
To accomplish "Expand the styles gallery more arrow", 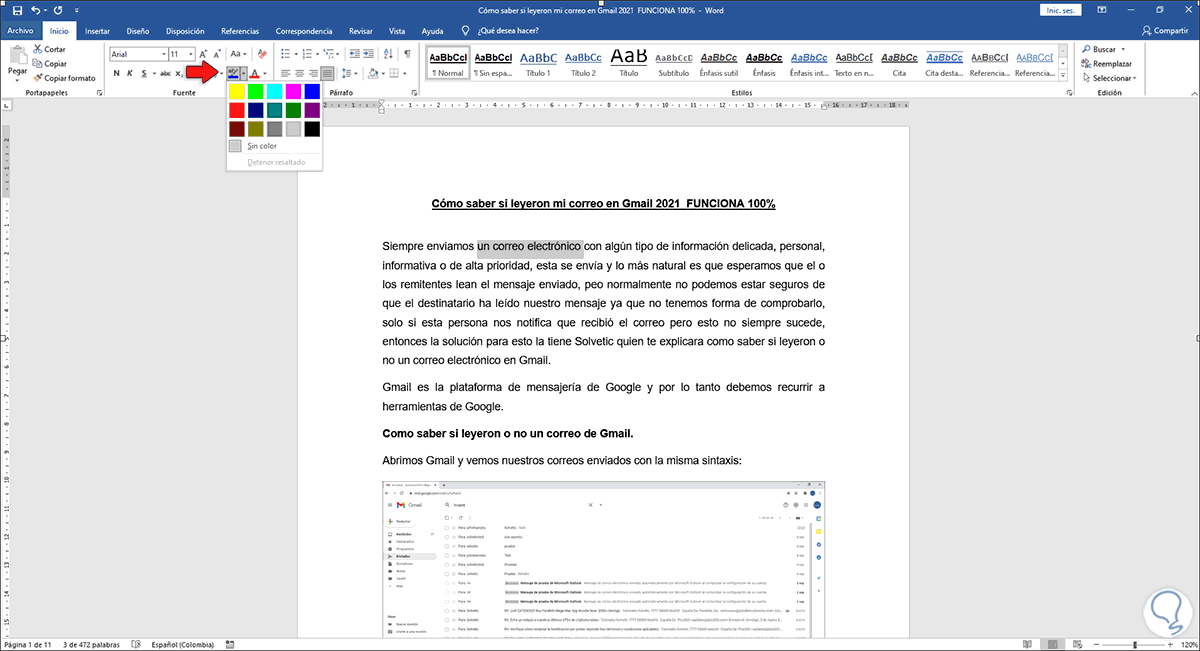I will click(x=1062, y=75).
